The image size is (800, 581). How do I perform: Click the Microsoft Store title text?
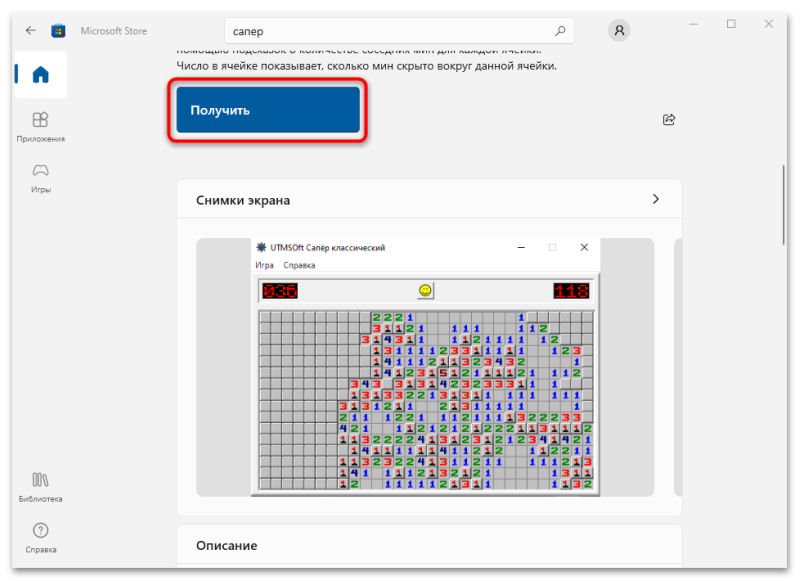114,31
